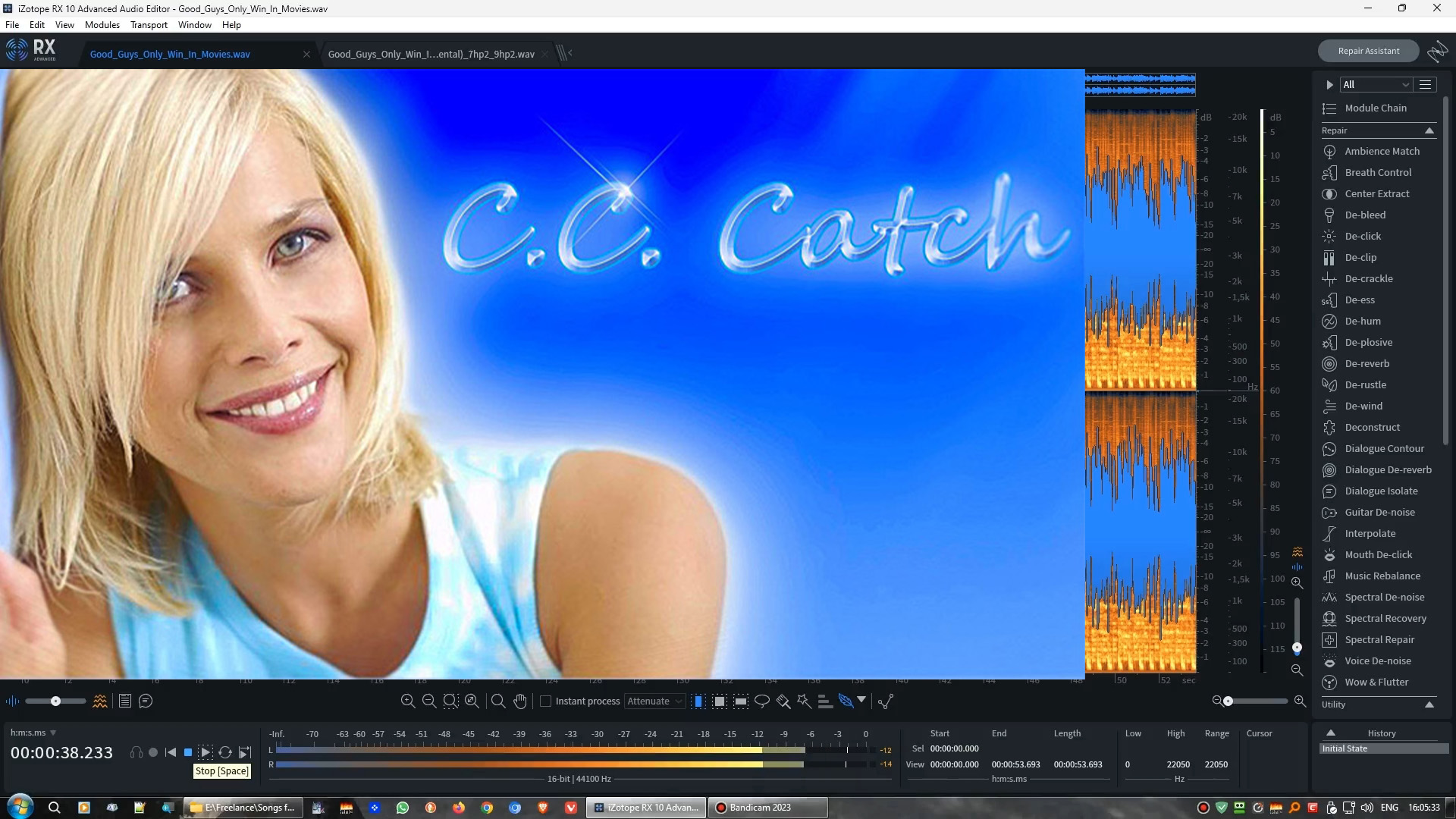Enable the Instant process checkbox
Screen dimensions: 1456x819
click(x=545, y=701)
